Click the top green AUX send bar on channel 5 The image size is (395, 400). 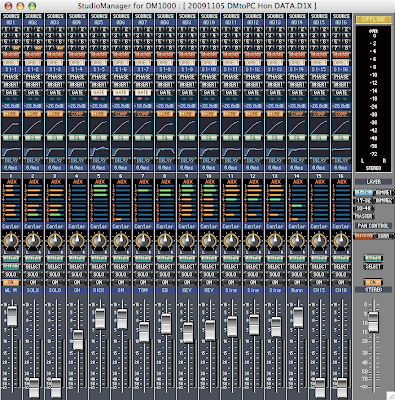coord(101,186)
